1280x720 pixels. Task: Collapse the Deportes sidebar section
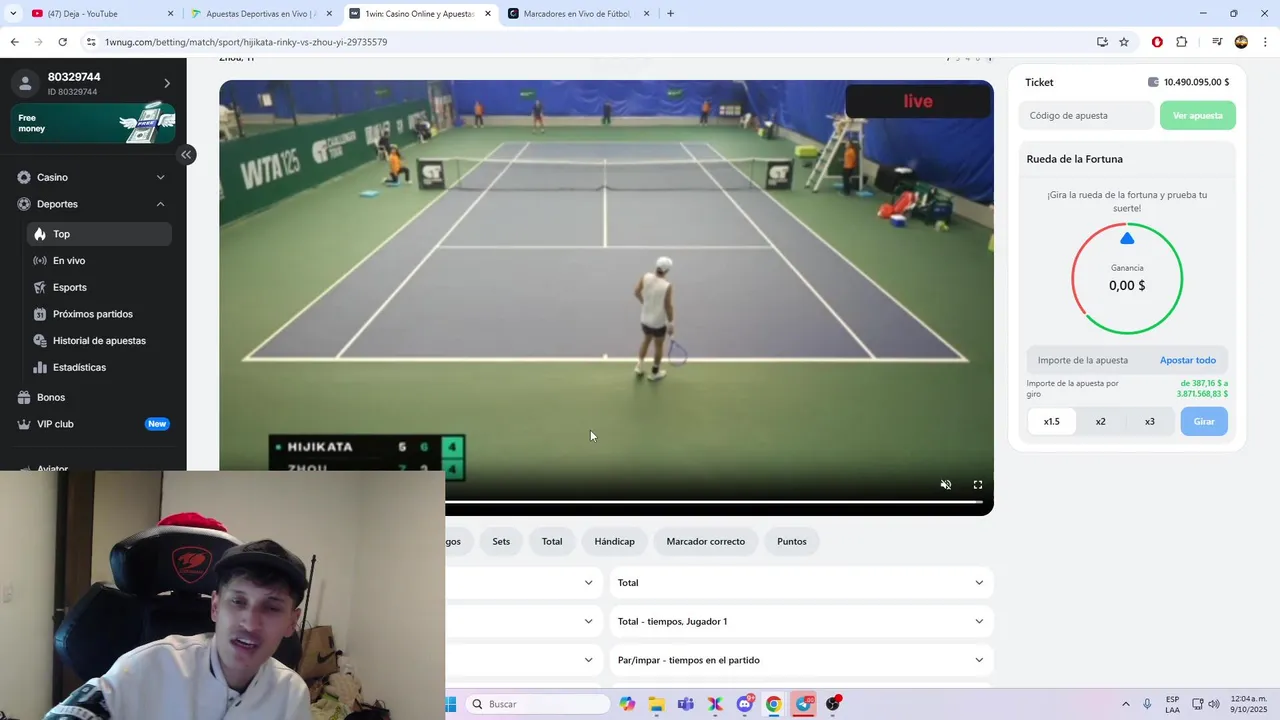point(161,204)
